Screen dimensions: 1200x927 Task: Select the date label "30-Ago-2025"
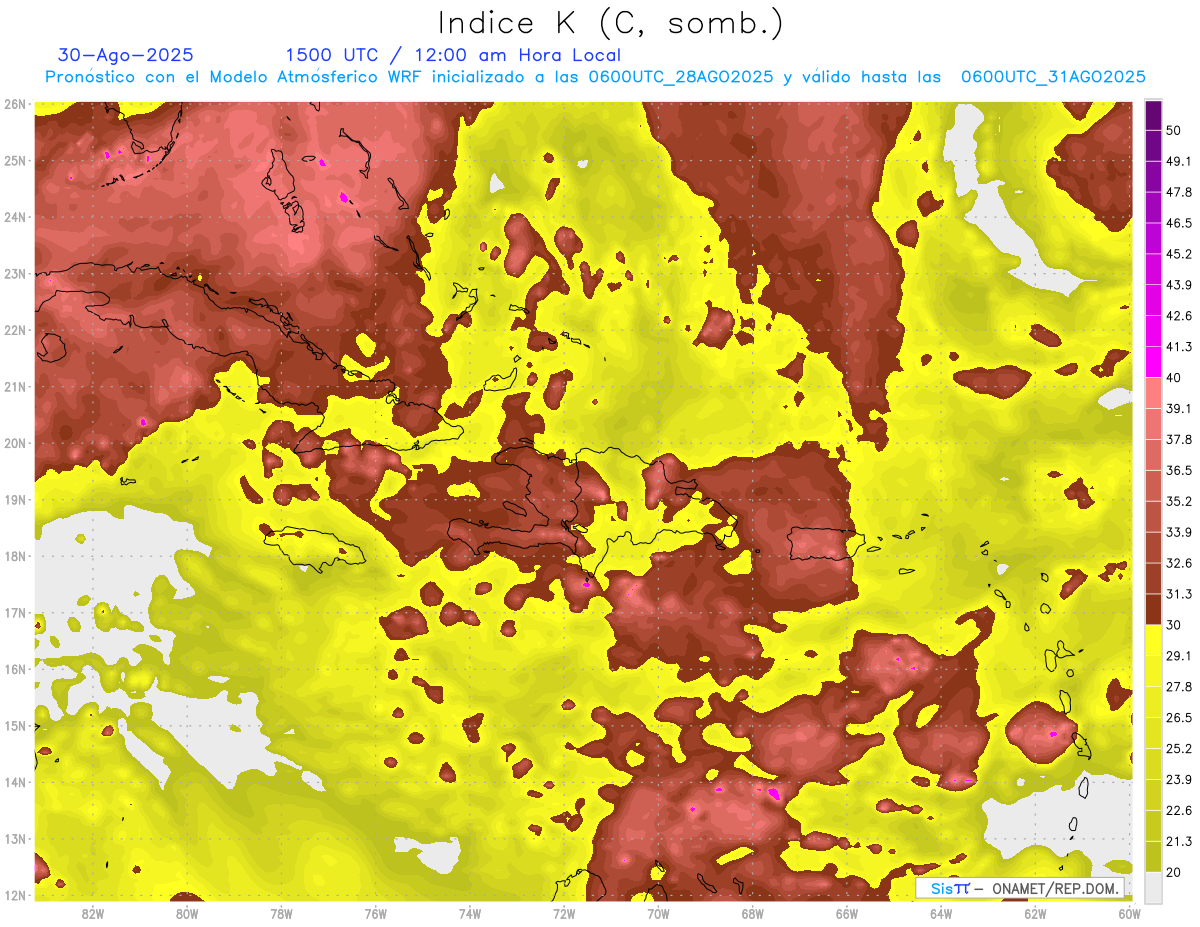click(126, 55)
